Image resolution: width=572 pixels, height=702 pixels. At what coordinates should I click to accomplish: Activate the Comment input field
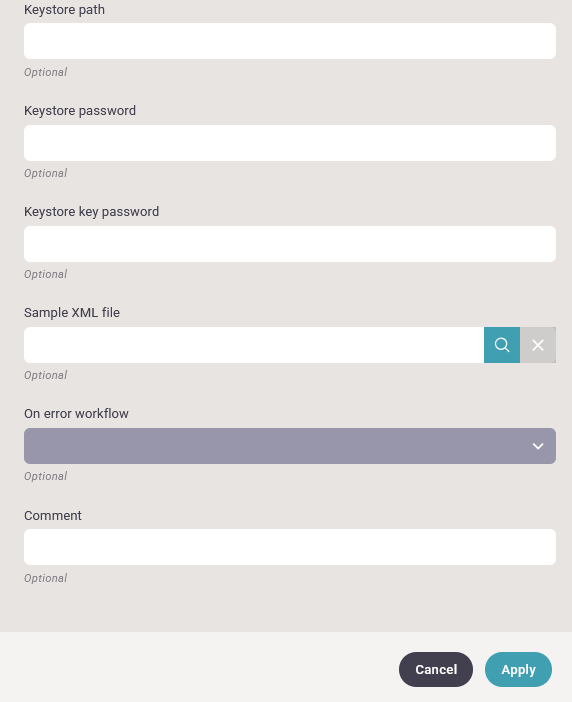coord(290,547)
